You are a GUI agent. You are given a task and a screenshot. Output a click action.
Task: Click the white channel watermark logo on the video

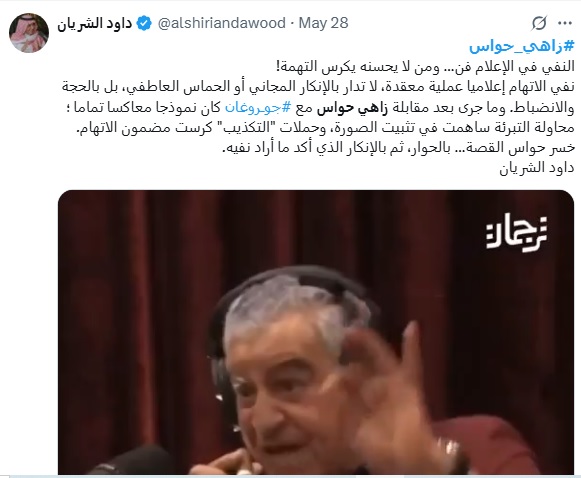tap(517, 233)
